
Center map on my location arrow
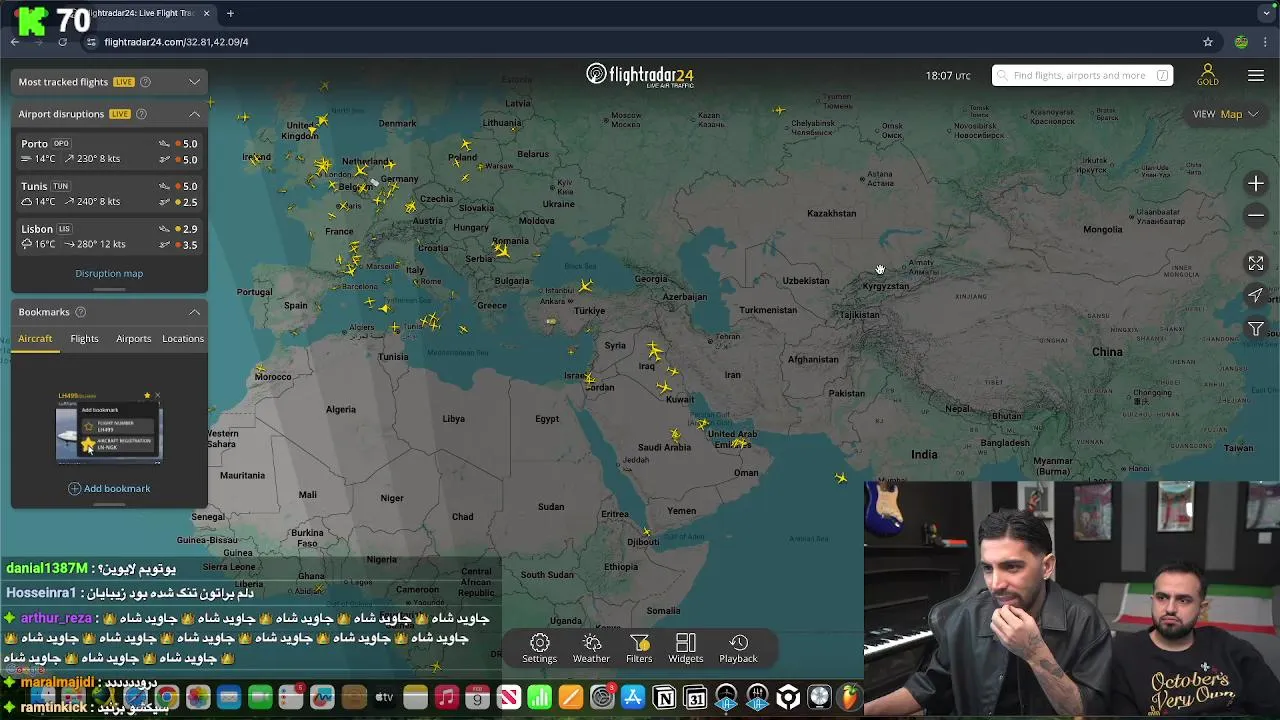click(x=1256, y=295)
